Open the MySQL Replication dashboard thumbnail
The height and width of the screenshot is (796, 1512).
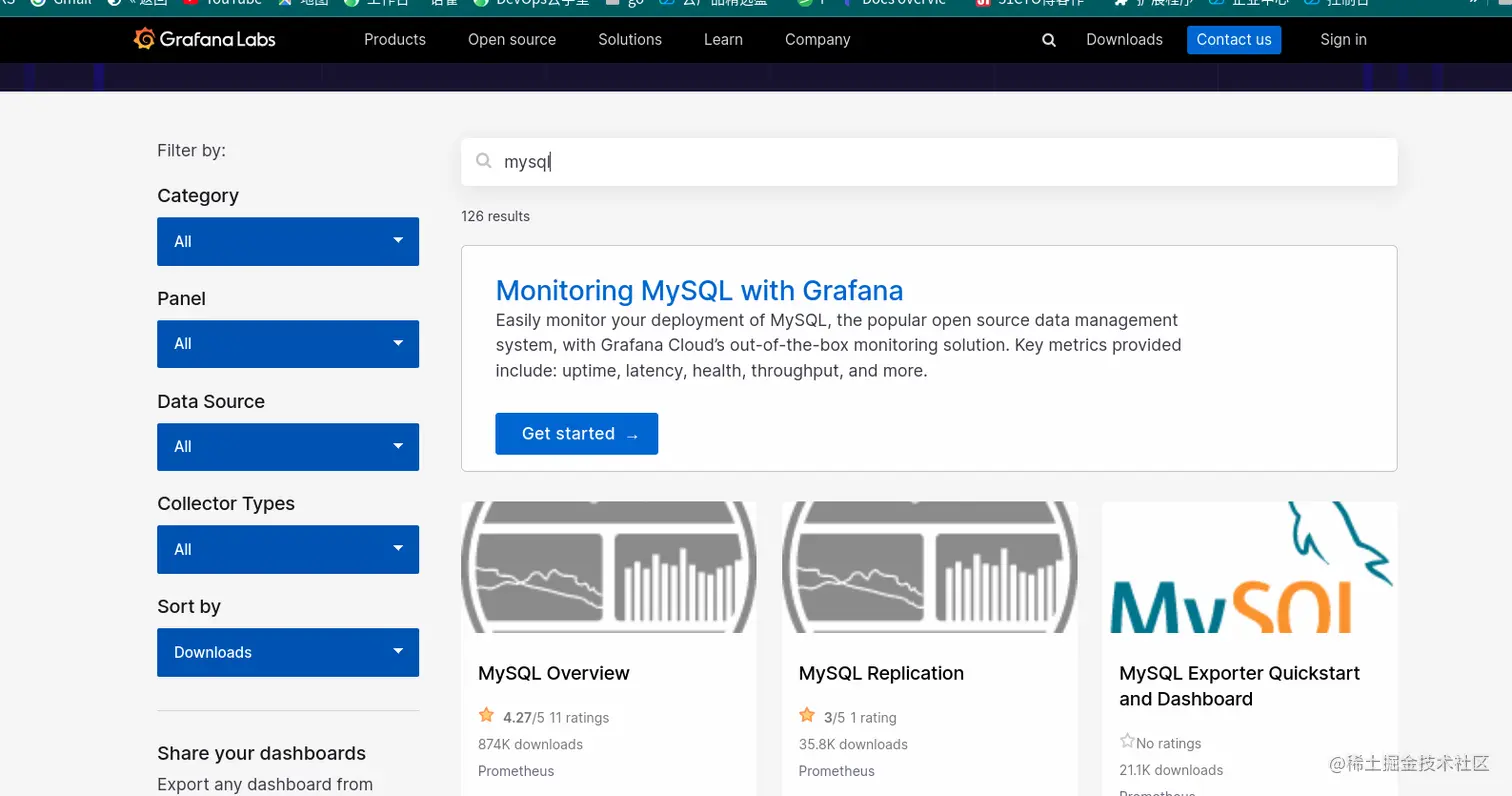coord(930,567)
